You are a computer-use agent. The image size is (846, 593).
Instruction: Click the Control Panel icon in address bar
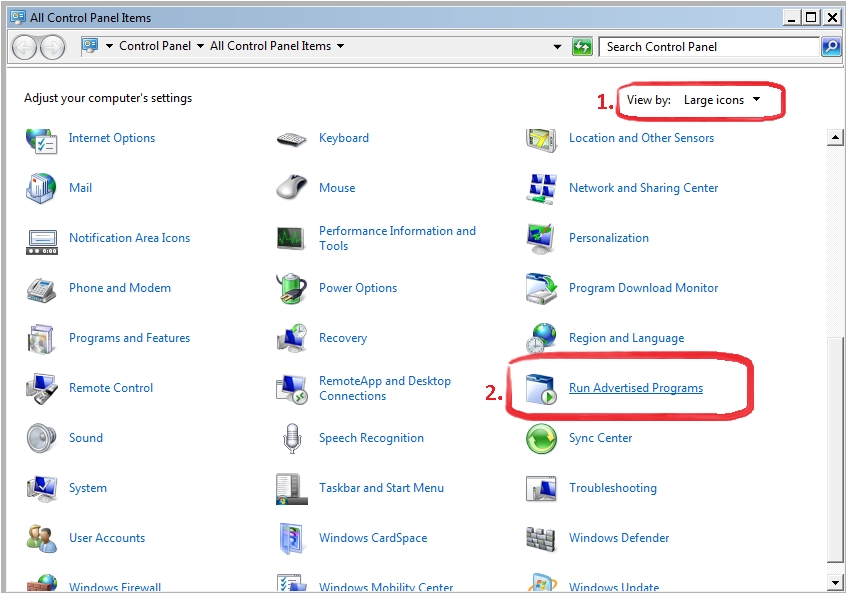point(90,46)
